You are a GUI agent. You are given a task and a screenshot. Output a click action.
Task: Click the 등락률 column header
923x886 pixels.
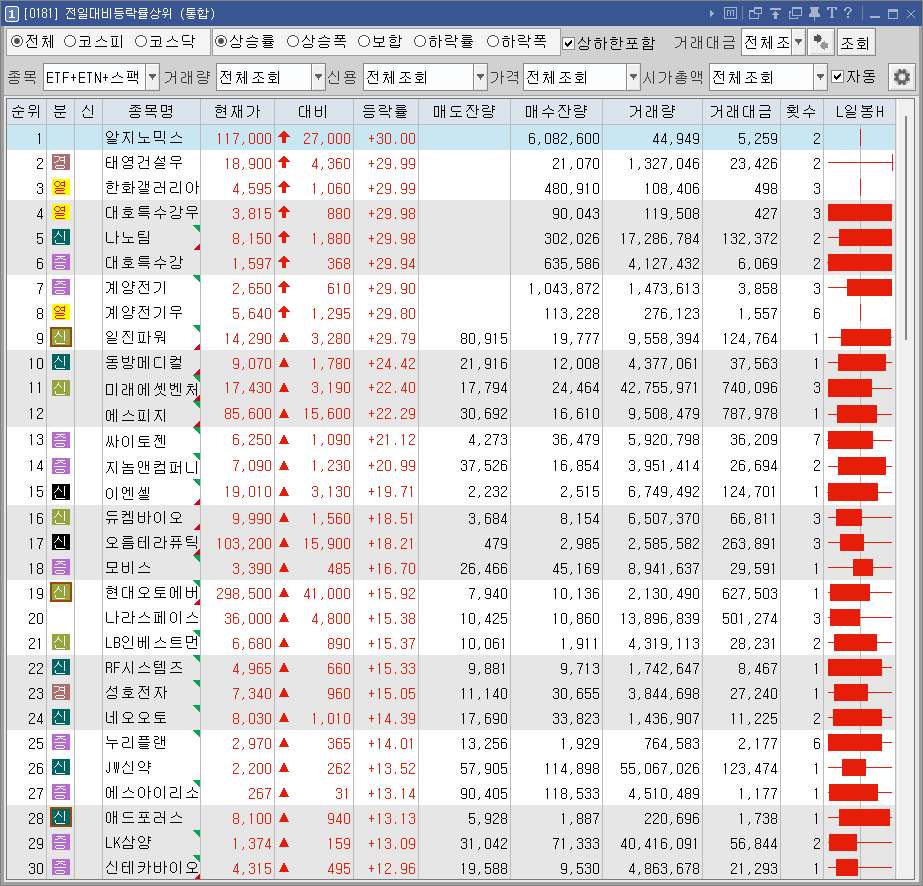click(x=386, y=111)
